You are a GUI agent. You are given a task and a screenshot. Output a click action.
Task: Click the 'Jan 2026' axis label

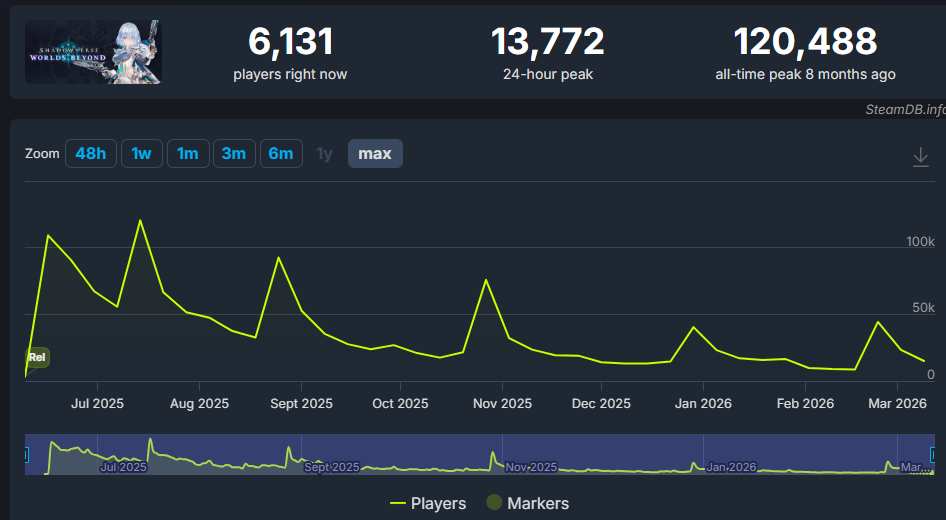click(703, 404)
